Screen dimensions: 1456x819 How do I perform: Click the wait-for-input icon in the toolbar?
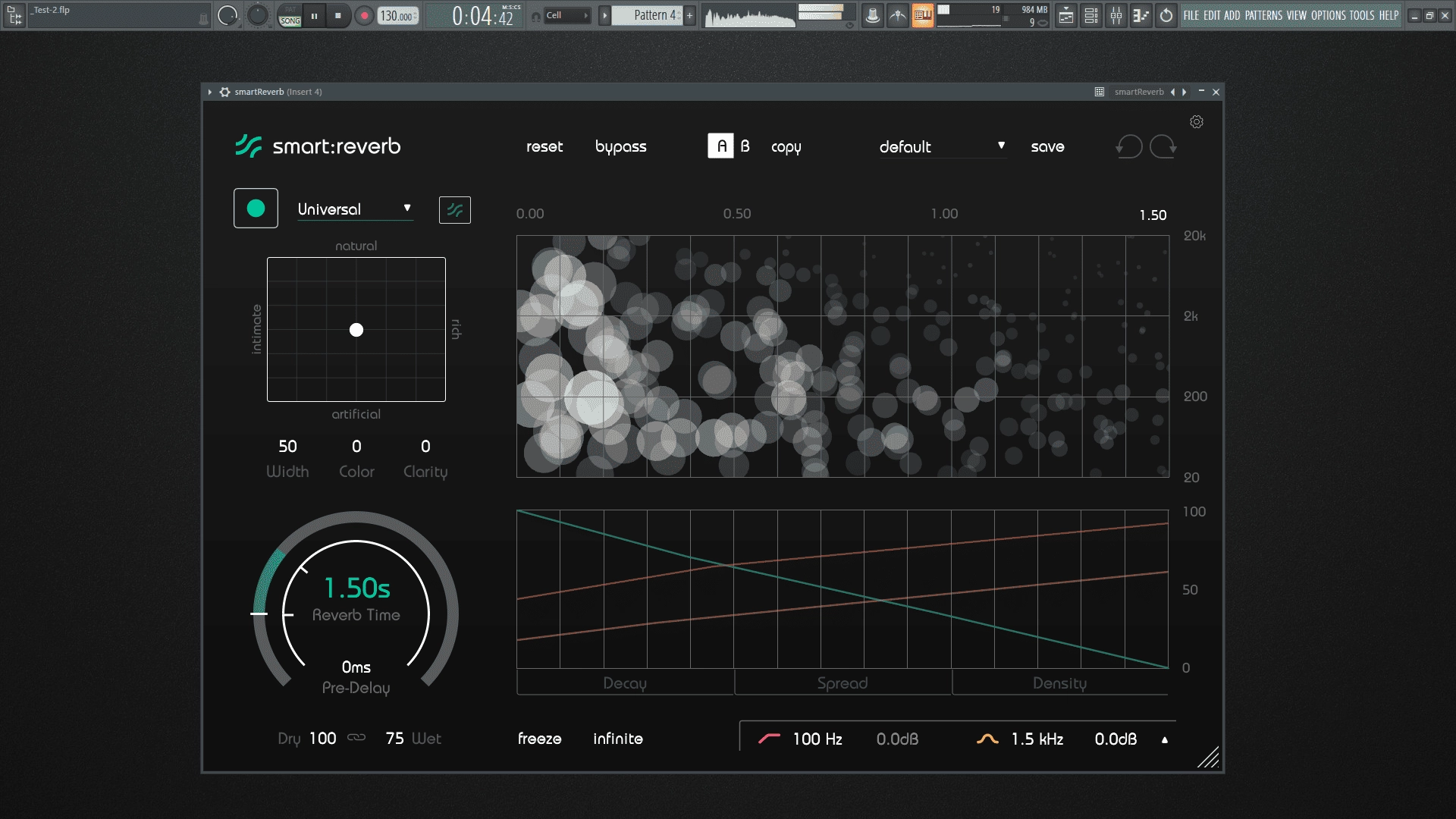click(898, 15)
